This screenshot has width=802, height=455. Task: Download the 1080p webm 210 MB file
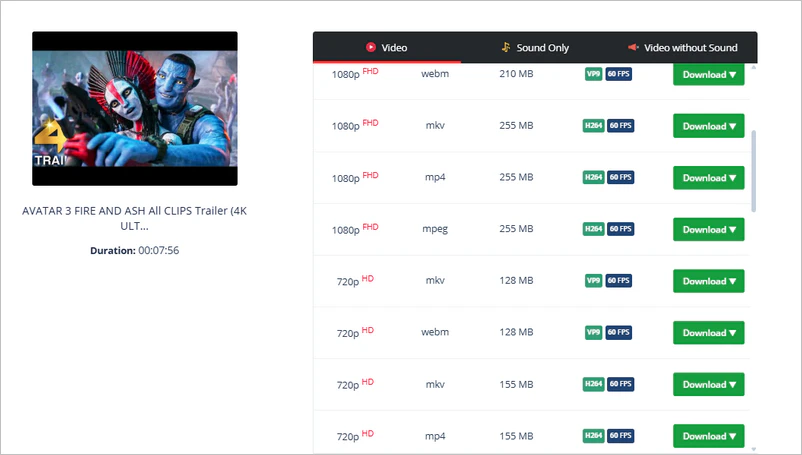click(x=708, y=75)
